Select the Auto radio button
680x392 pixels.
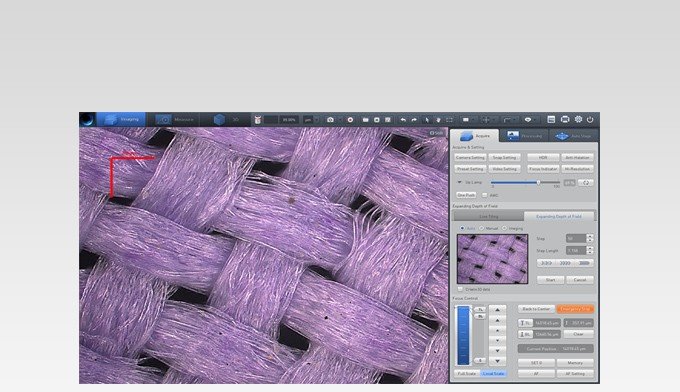tap(462, 228)
